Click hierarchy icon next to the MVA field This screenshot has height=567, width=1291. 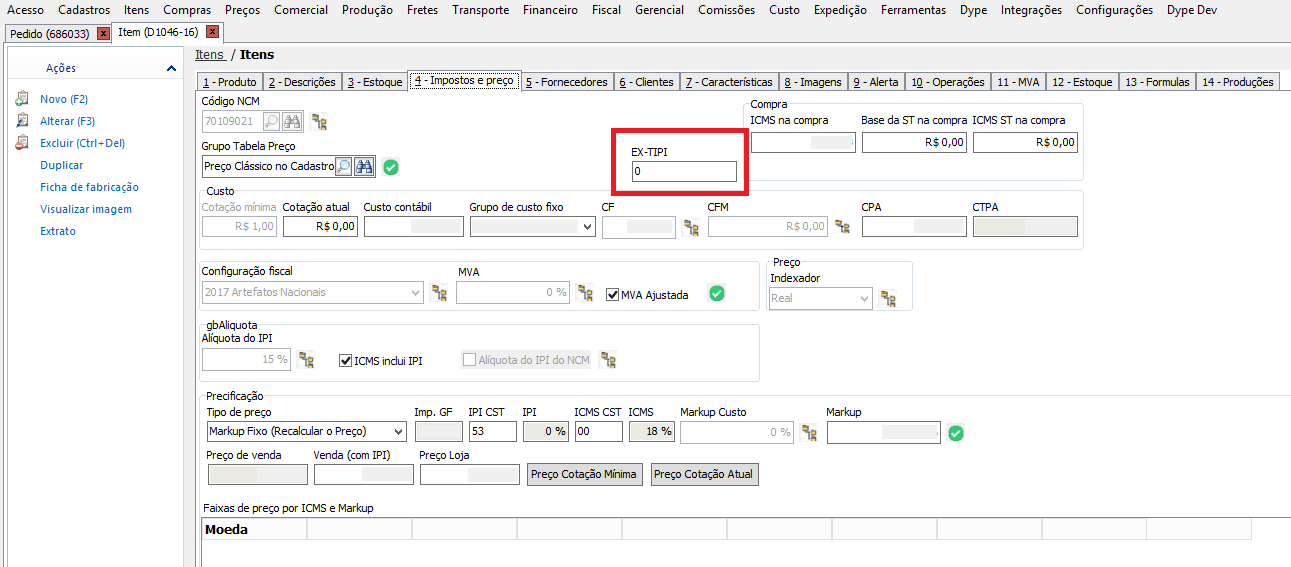[587, 293]
